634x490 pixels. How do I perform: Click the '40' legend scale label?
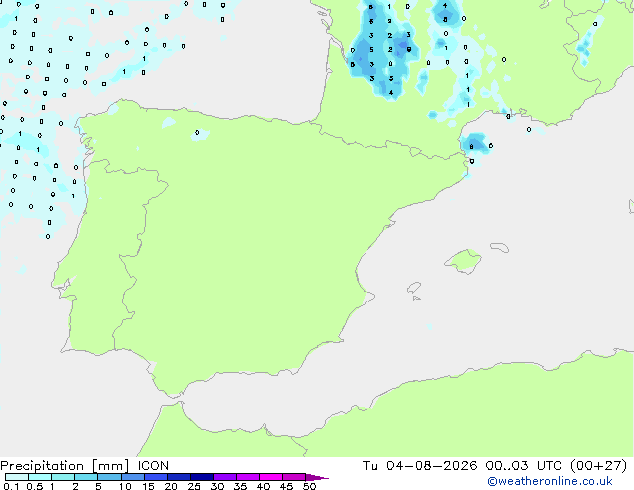pyautogui.click(x=263, y=486)
